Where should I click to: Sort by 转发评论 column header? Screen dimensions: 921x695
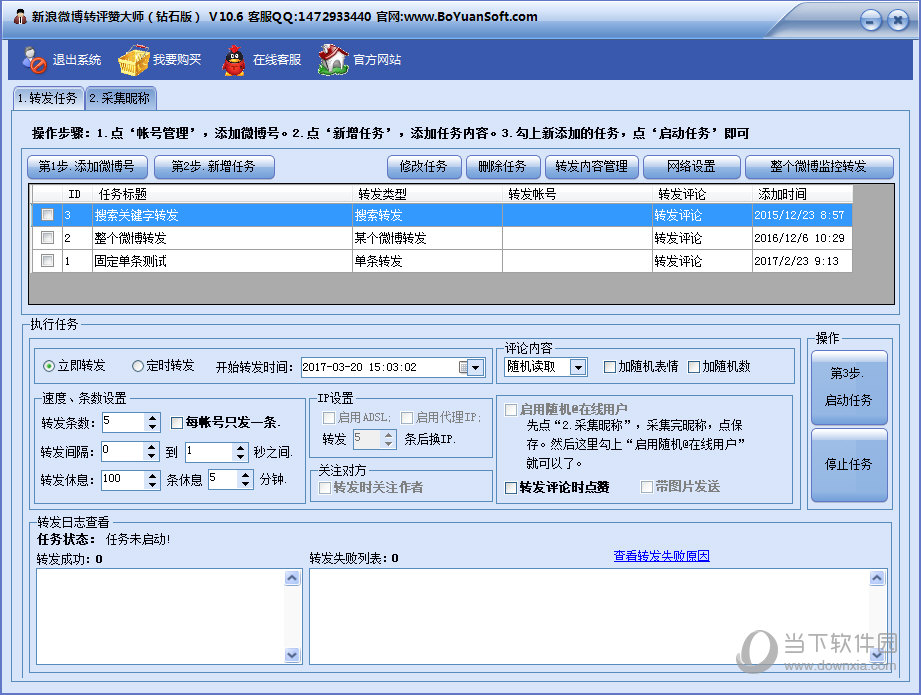[702, 194]
